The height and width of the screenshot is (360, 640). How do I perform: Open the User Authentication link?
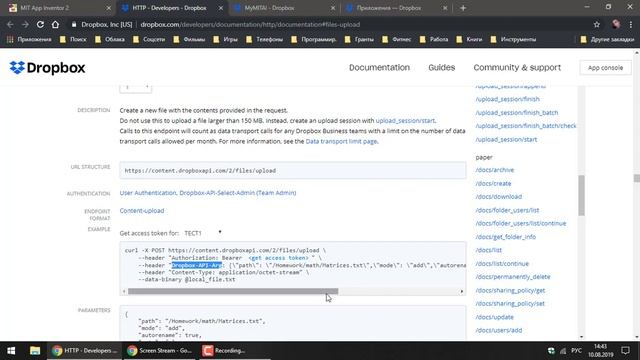tap(147, 193)
